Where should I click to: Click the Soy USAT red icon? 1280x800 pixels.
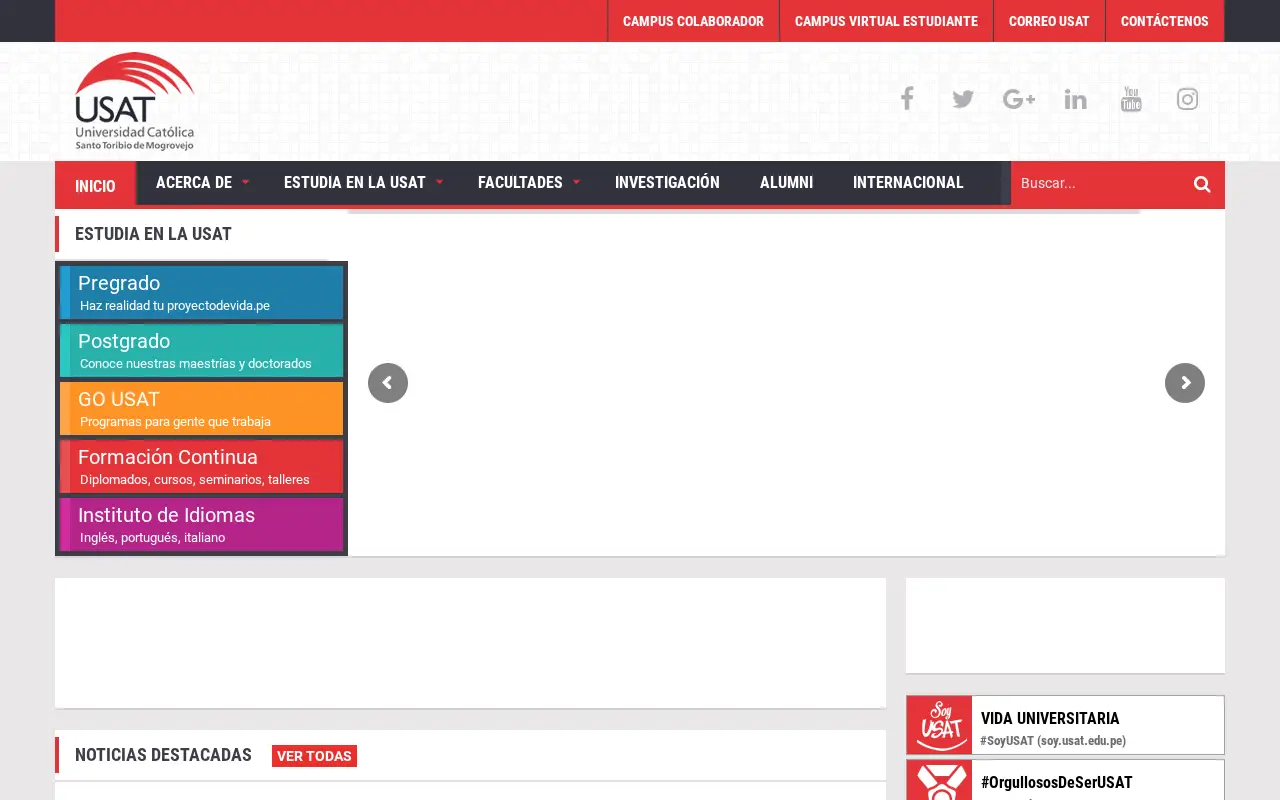coord(939,725)
